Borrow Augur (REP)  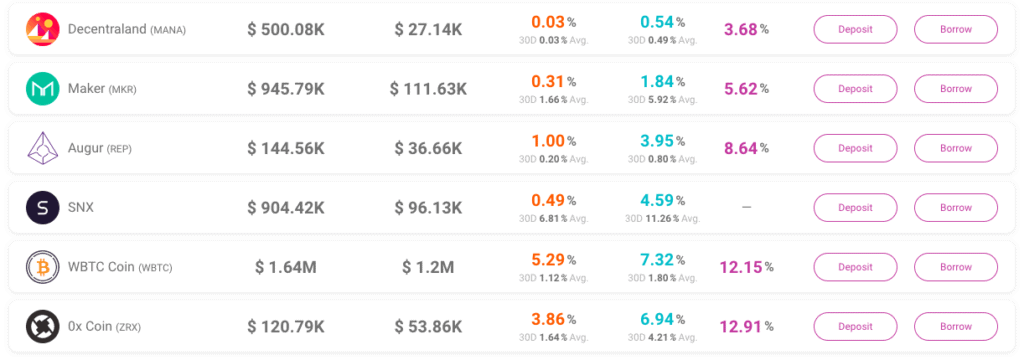coord(956,148)
